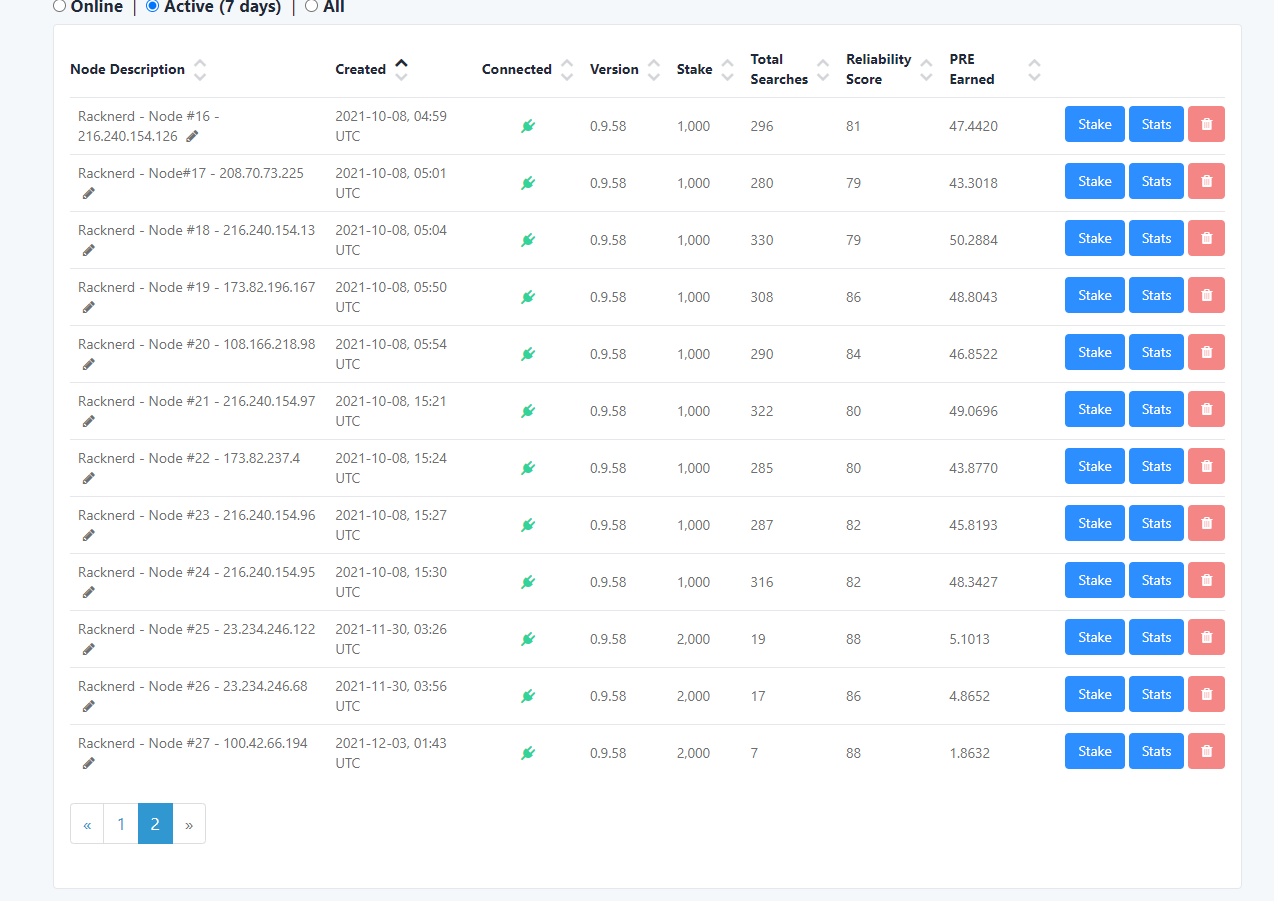Go to page 1 of results

click(121, 824)
